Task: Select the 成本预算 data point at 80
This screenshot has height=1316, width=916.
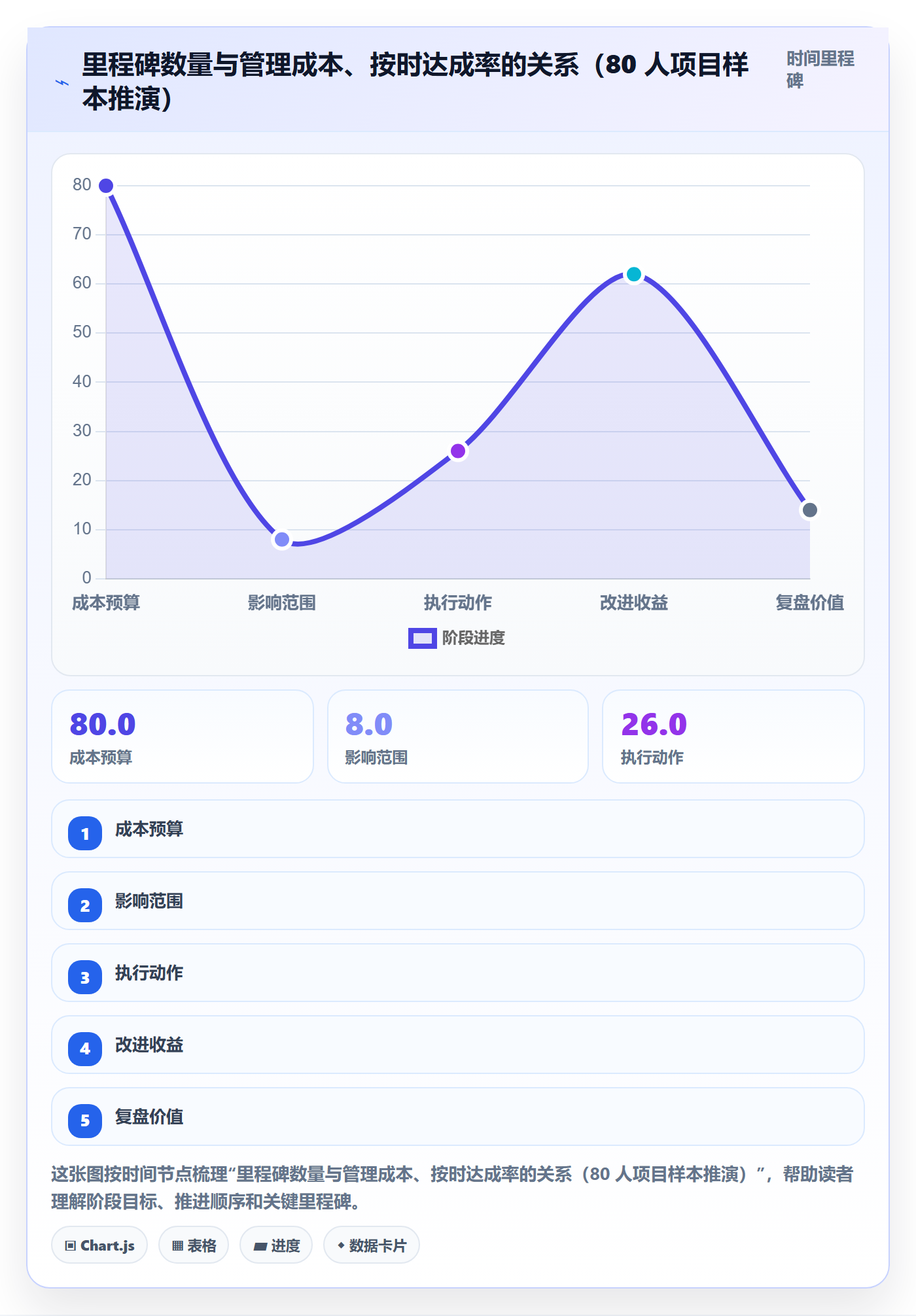Action: pyautogui.click(x=106, y=186)
